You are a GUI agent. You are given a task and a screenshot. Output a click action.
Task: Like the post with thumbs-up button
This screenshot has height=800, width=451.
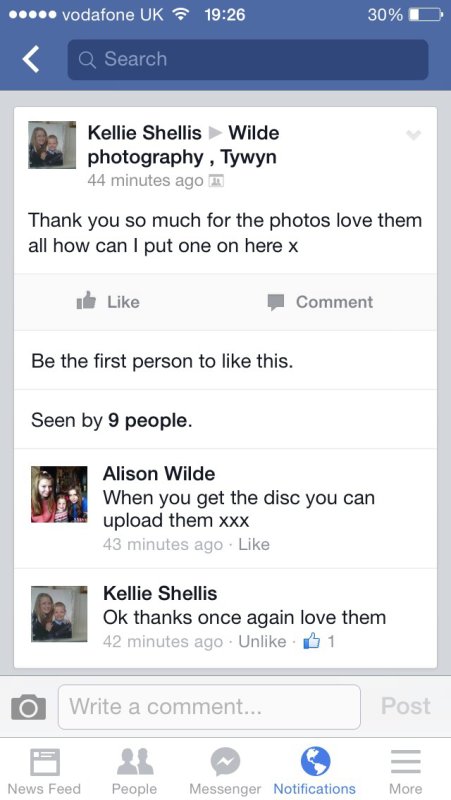click(x=108, y=302)
